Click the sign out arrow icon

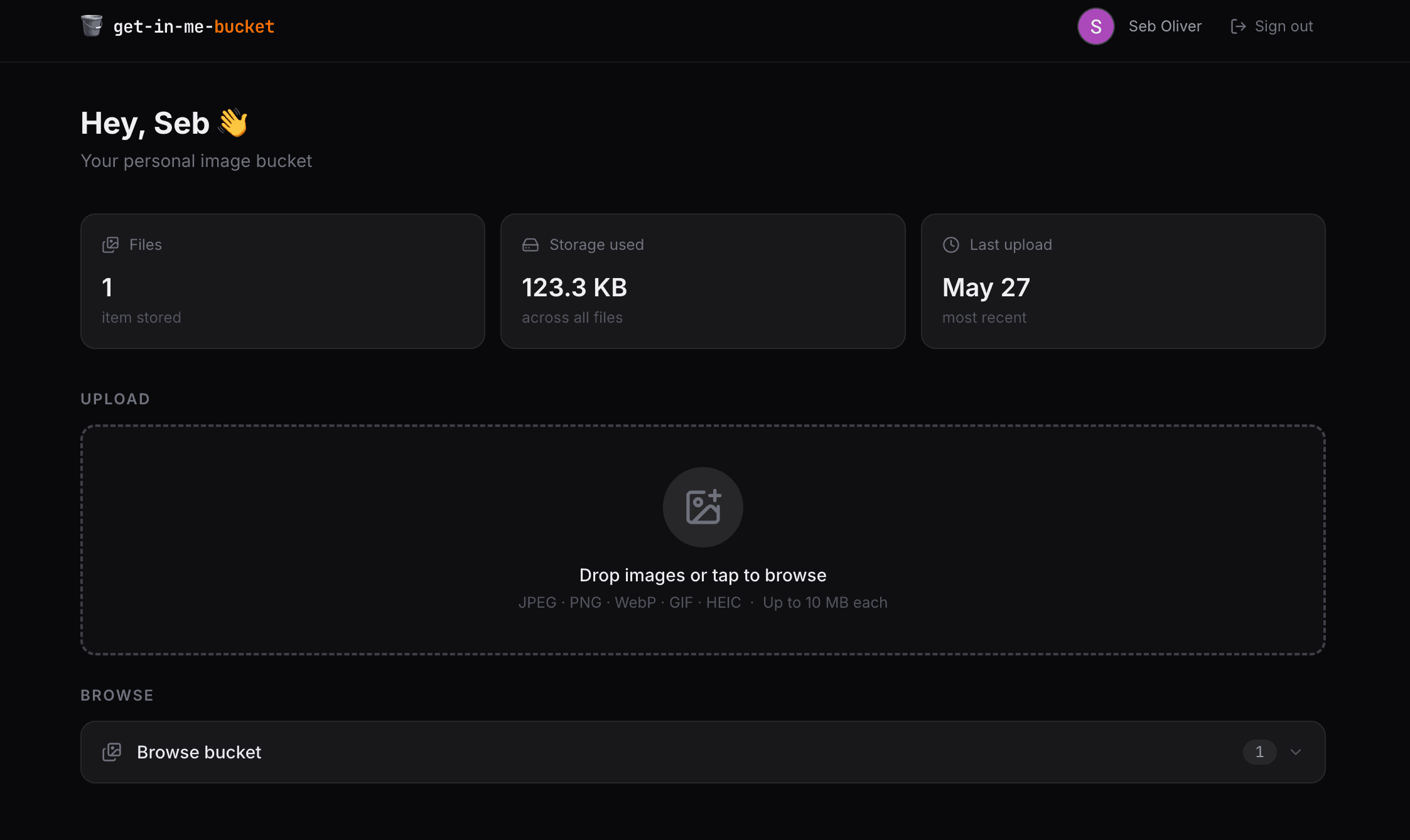[1238, 26]
